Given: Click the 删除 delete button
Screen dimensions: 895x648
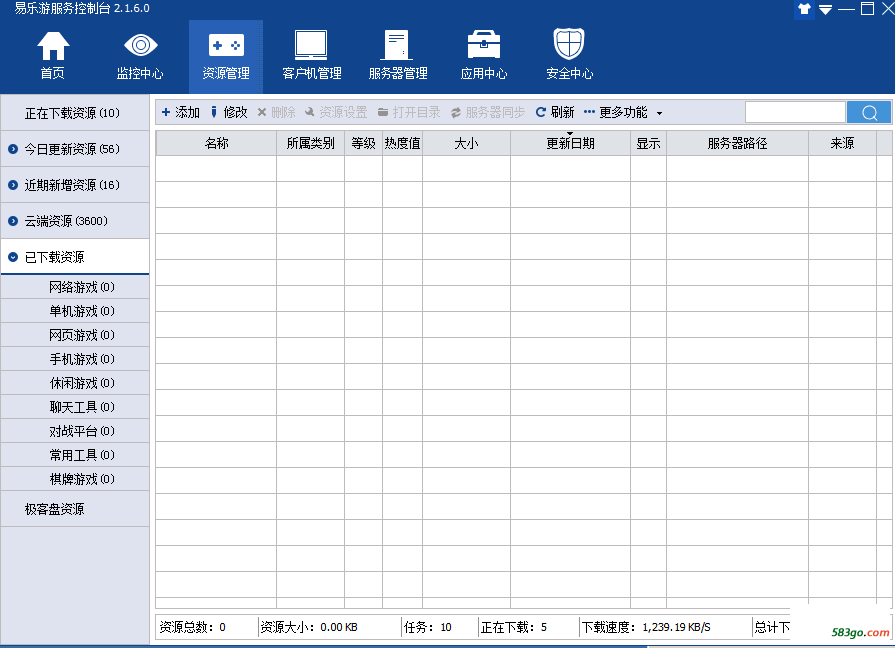Looking at the screenshot, I should pos(276,112).
